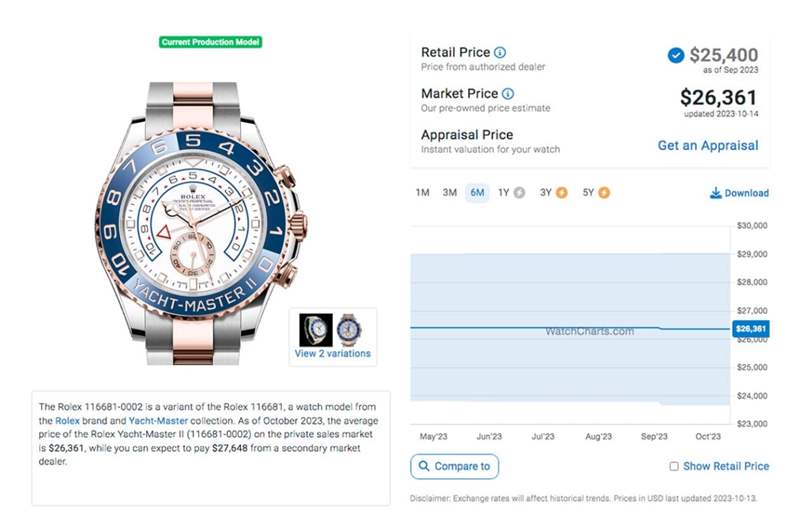Screen dimensions: 800x529
Task: Click the Retail Price info icon
Action: (x=500, y=52)
